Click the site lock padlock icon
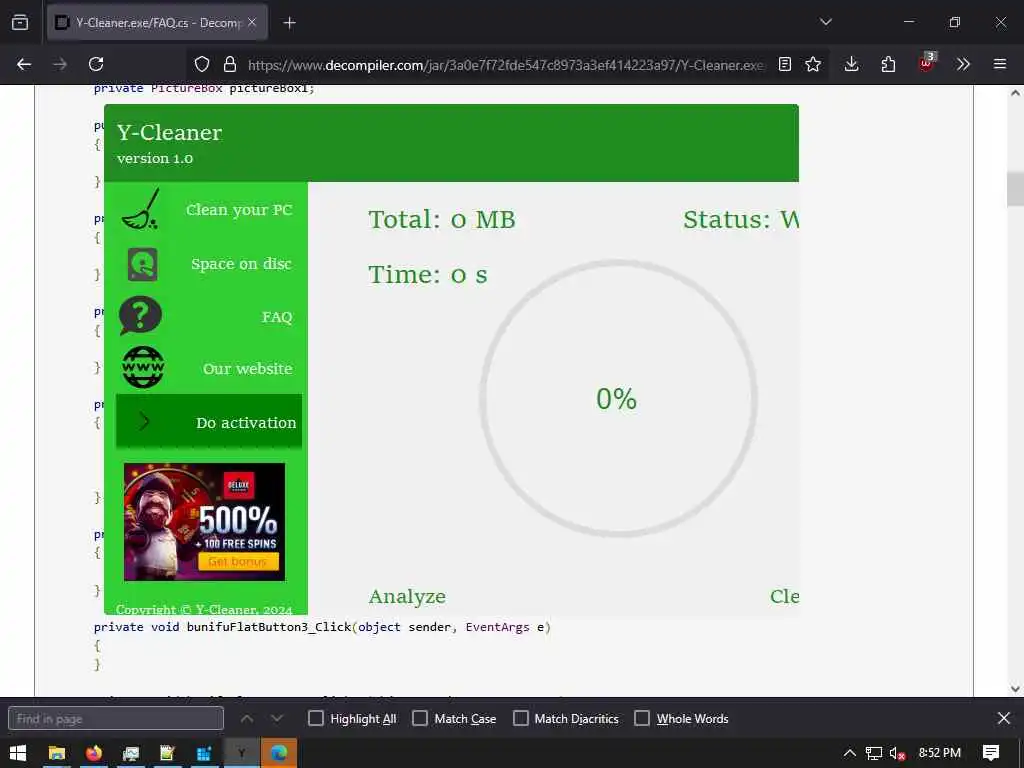1024x768 pixels. click(229, 64)
